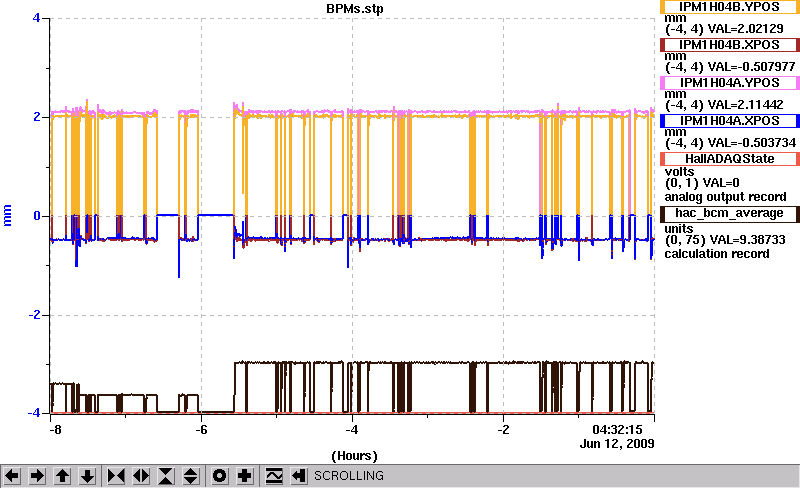
Task: Click the VAL=2.02129 reading
Action: [x=745, y=29]
